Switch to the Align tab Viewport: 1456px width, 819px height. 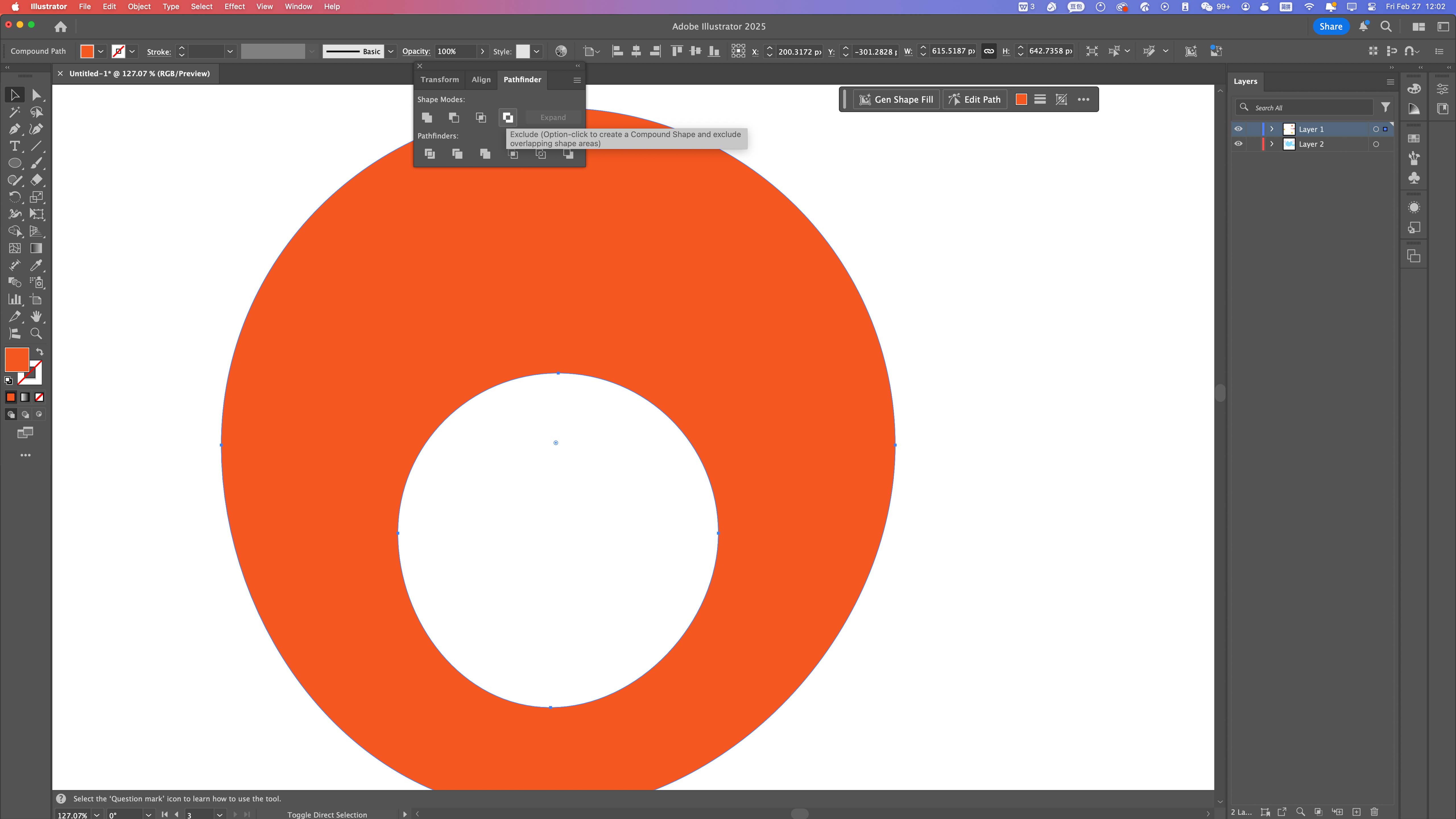(x=481, y=80)
